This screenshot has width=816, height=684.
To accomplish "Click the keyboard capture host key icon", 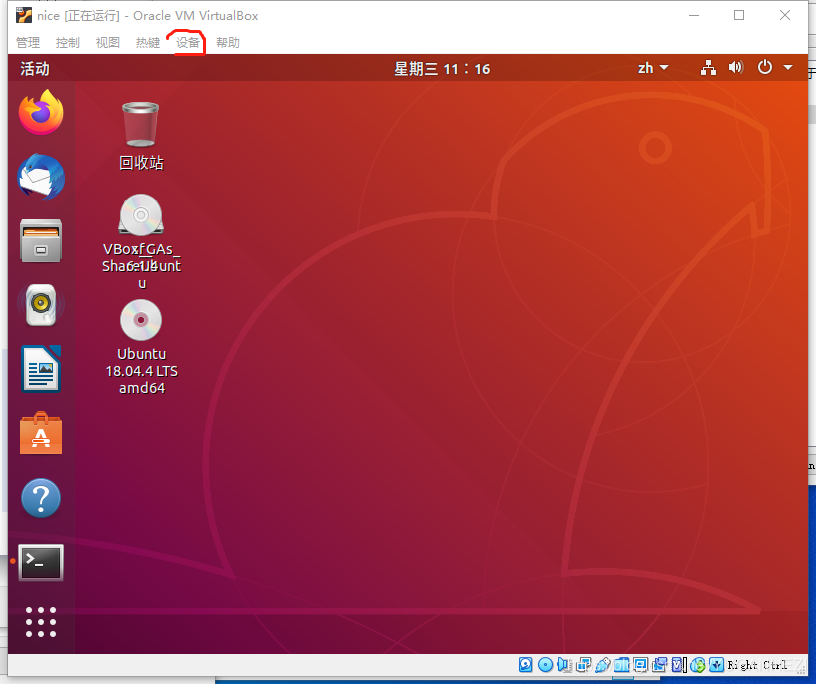I will click(x=717, y=665).
